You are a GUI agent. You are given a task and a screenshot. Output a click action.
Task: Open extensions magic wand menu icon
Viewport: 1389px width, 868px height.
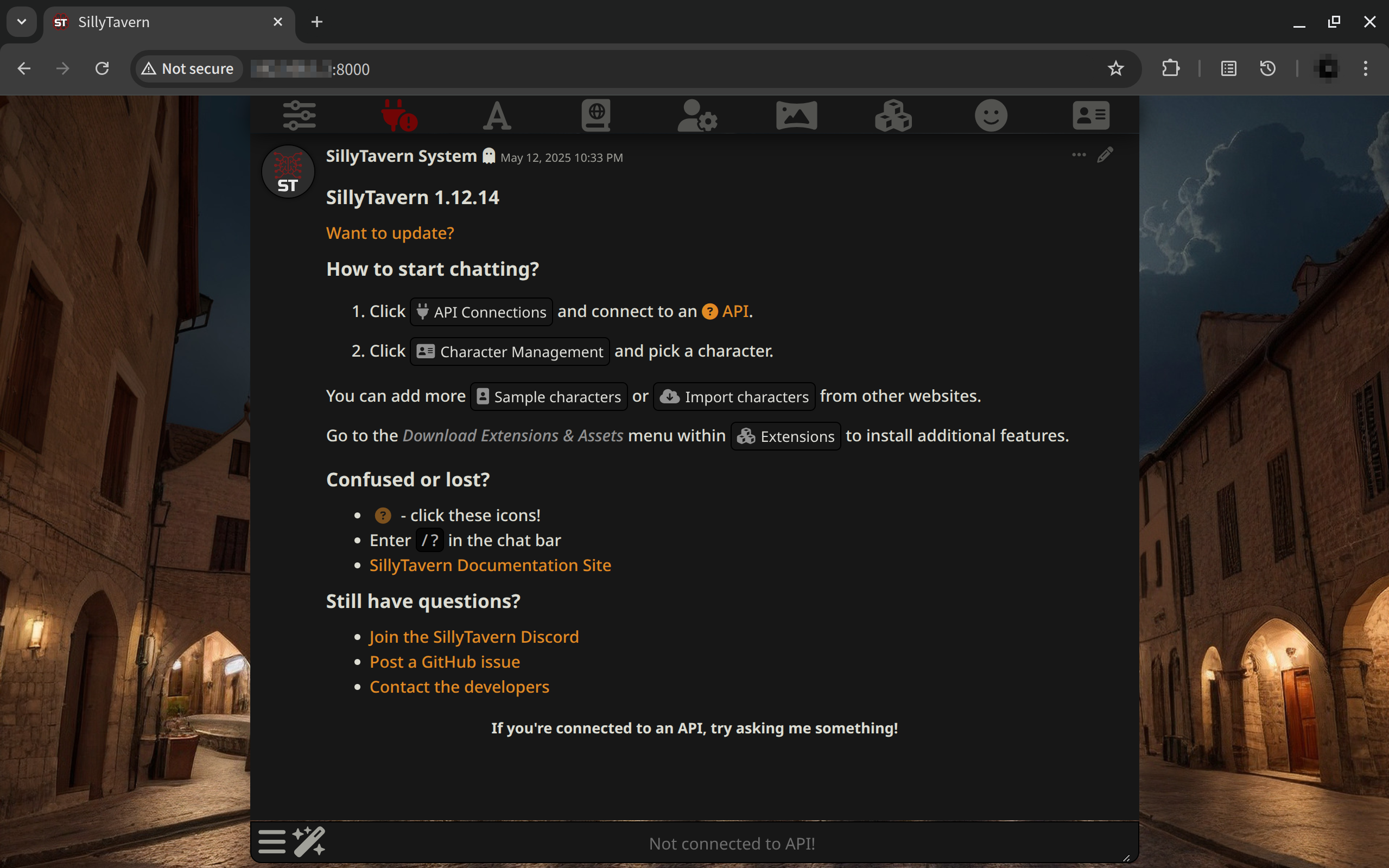(309, 841)
